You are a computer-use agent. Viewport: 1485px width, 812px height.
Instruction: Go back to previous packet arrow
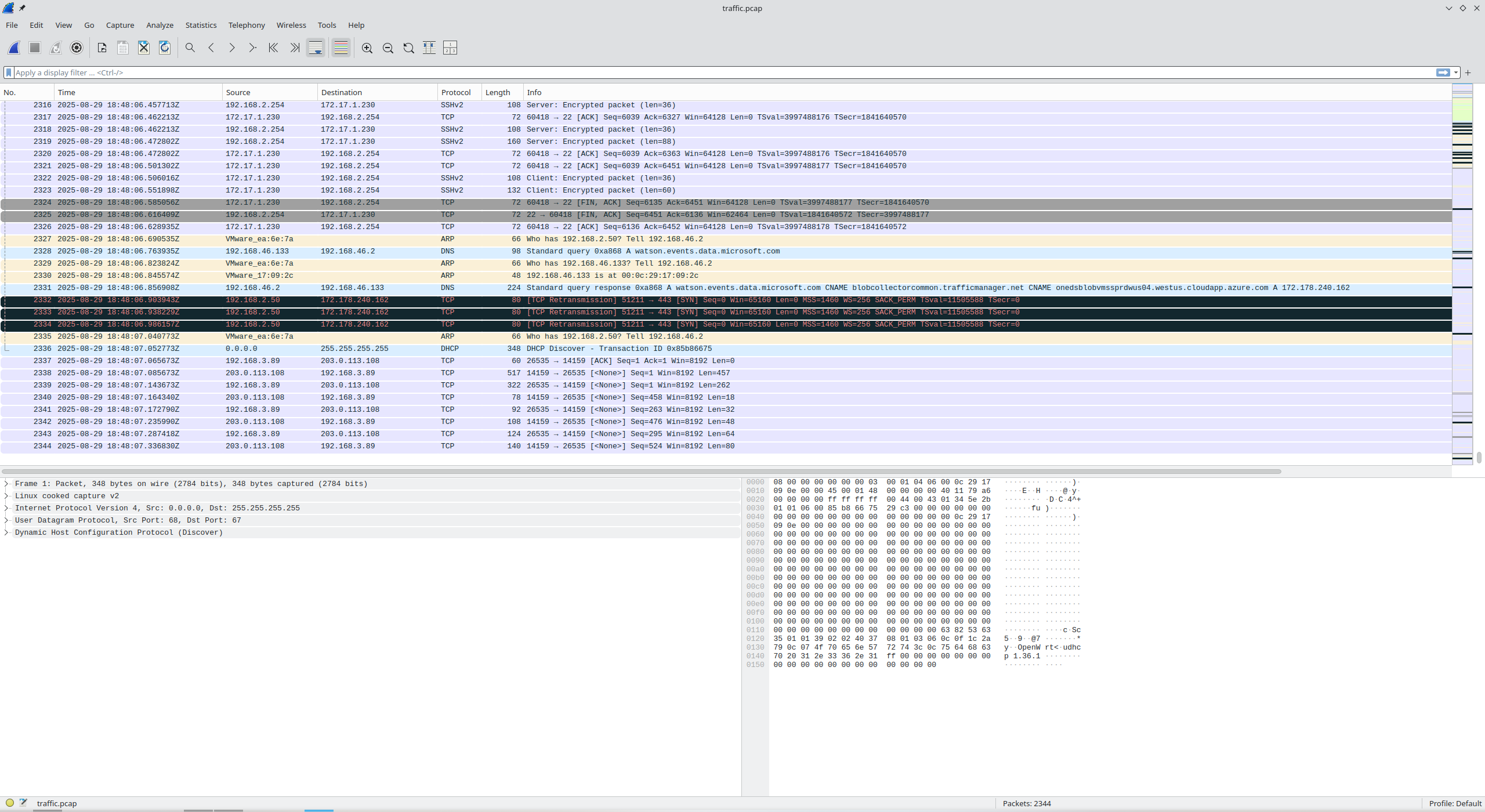[211, 48]
